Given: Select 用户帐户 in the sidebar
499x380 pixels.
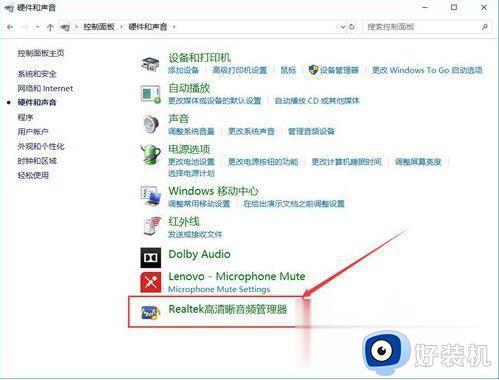Looking at the screenshot, I should [x=33, y=132].
